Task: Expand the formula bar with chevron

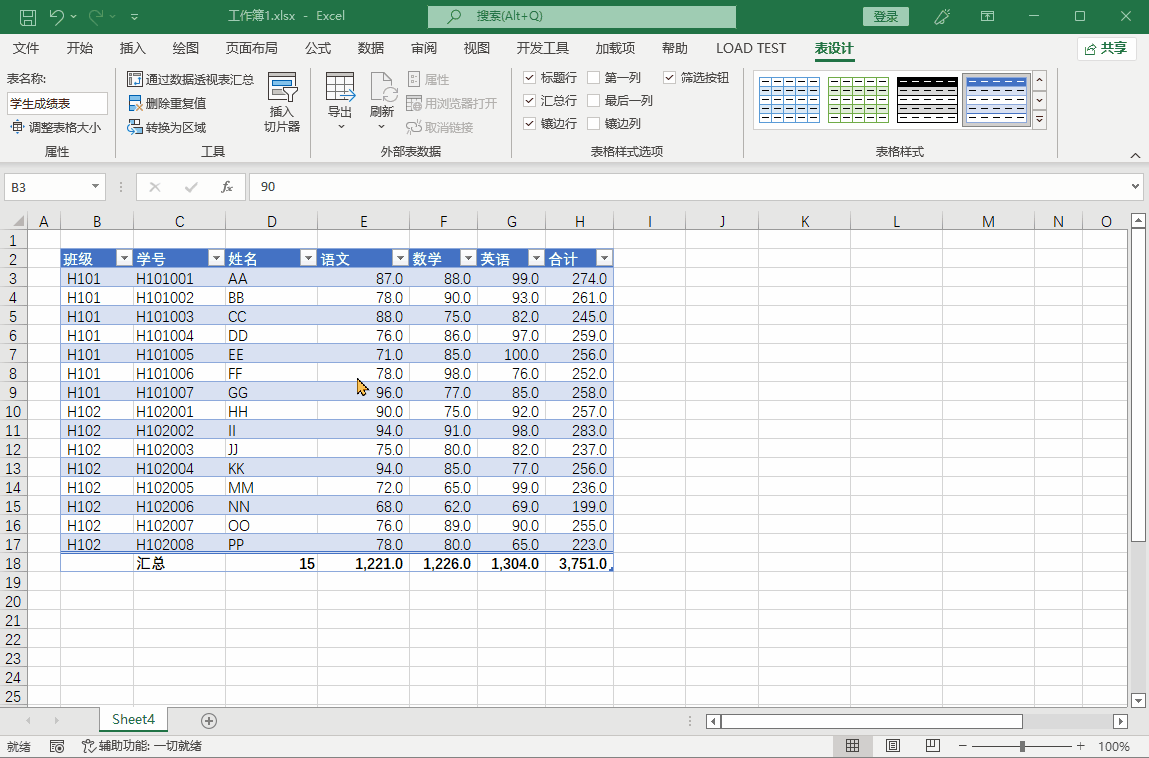Action: coord(1135,187)
